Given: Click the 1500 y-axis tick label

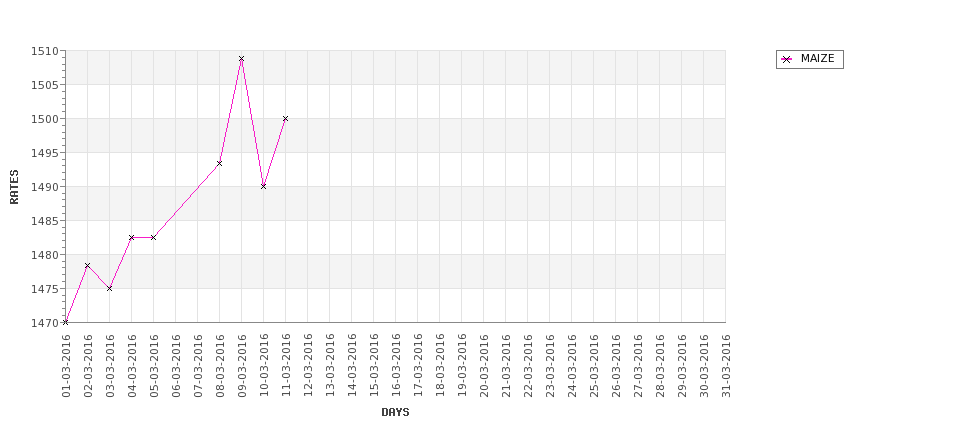Looking at the screenshot, I should point(45,119).
